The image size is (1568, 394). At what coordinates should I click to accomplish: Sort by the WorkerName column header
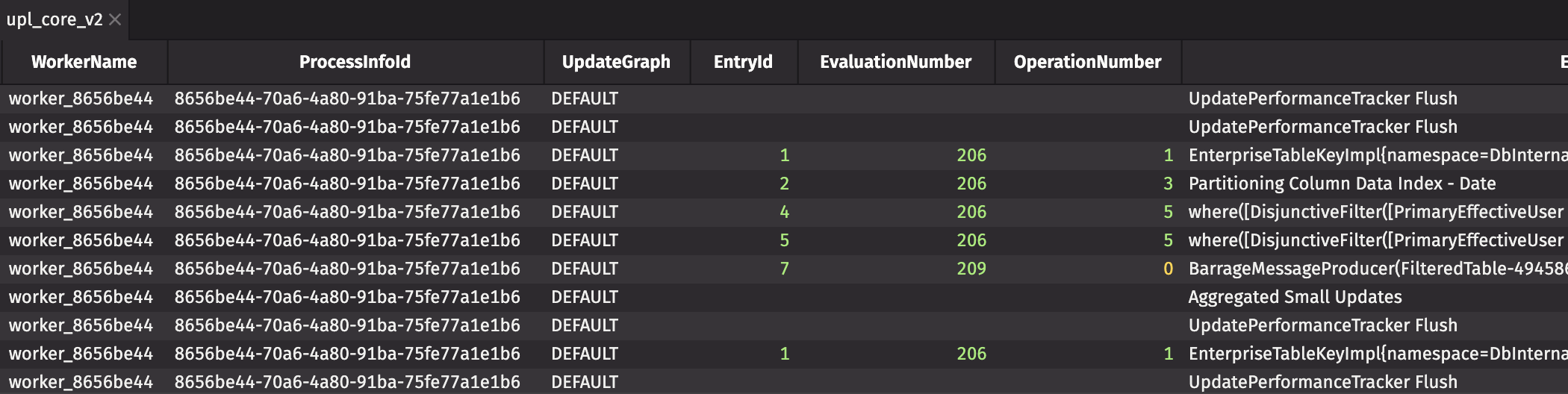coord(84,62)
